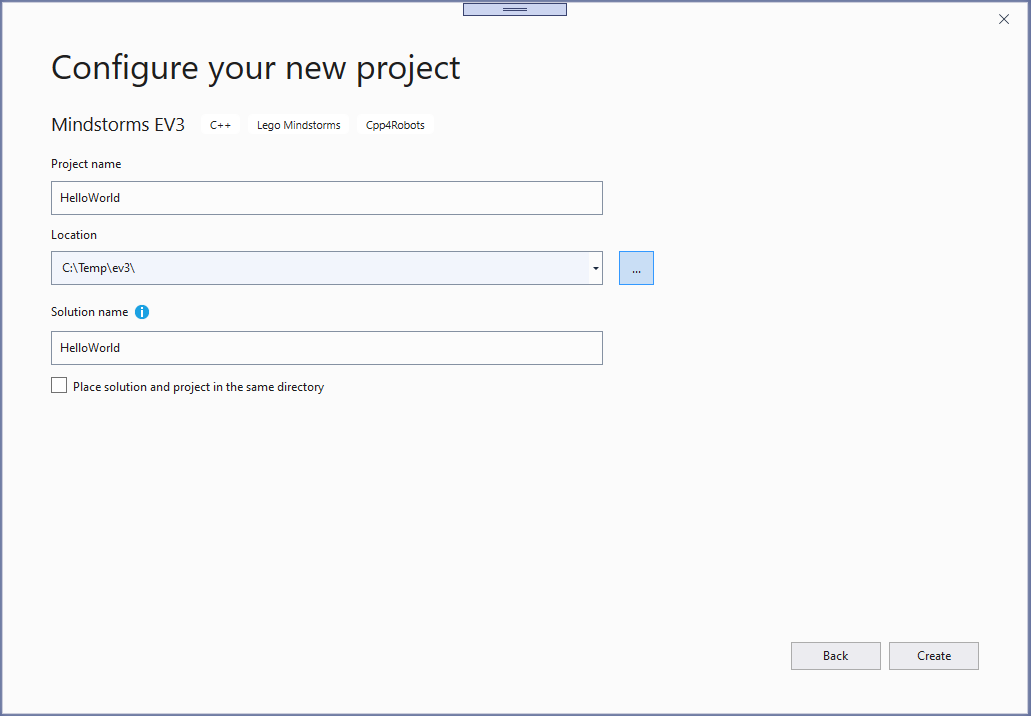Click the Solution name info icon

tap(142, 312)
